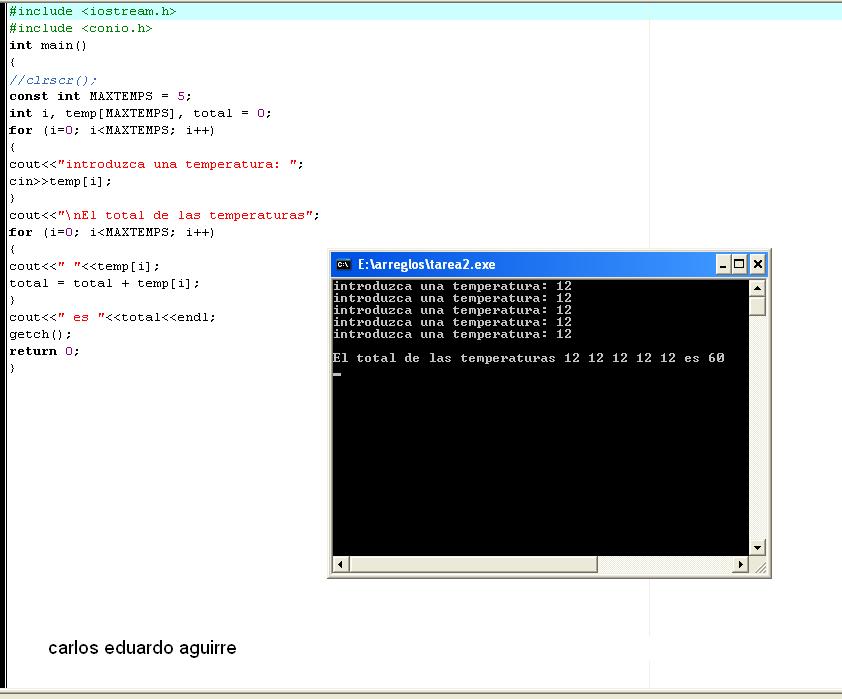Click the '//clrscr();' comment line
This screenshot has width=842, height=699.
point(53,80)
